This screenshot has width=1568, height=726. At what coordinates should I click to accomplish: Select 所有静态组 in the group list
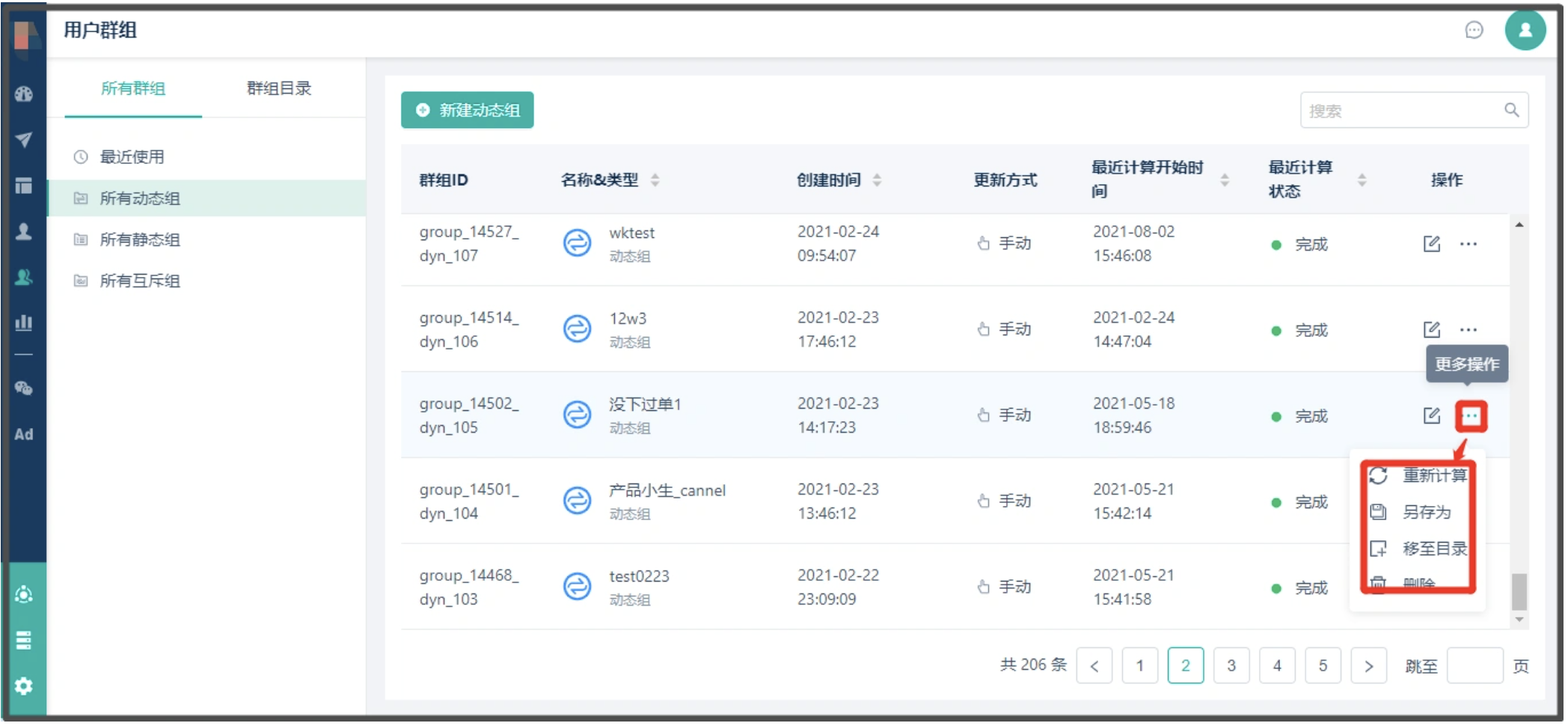(x=206, y=240)
